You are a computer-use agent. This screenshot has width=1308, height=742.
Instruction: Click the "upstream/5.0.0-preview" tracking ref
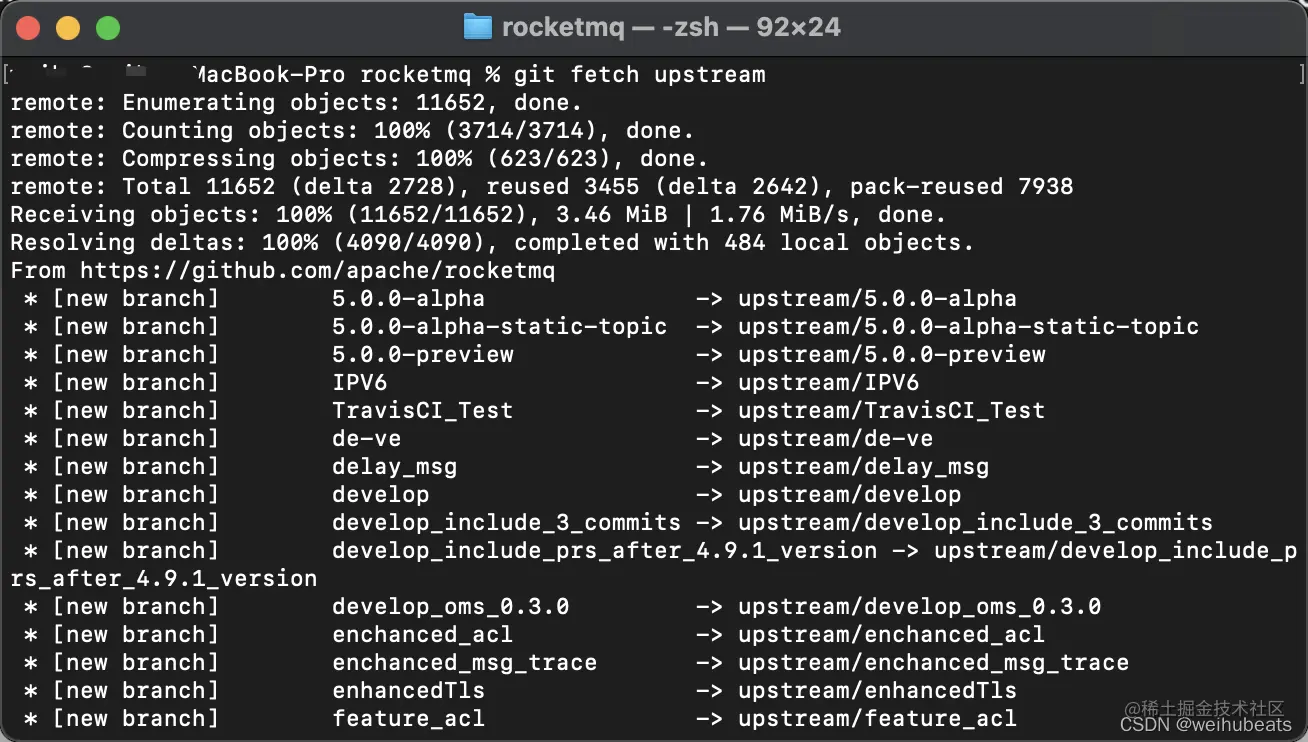pos(892,355)
